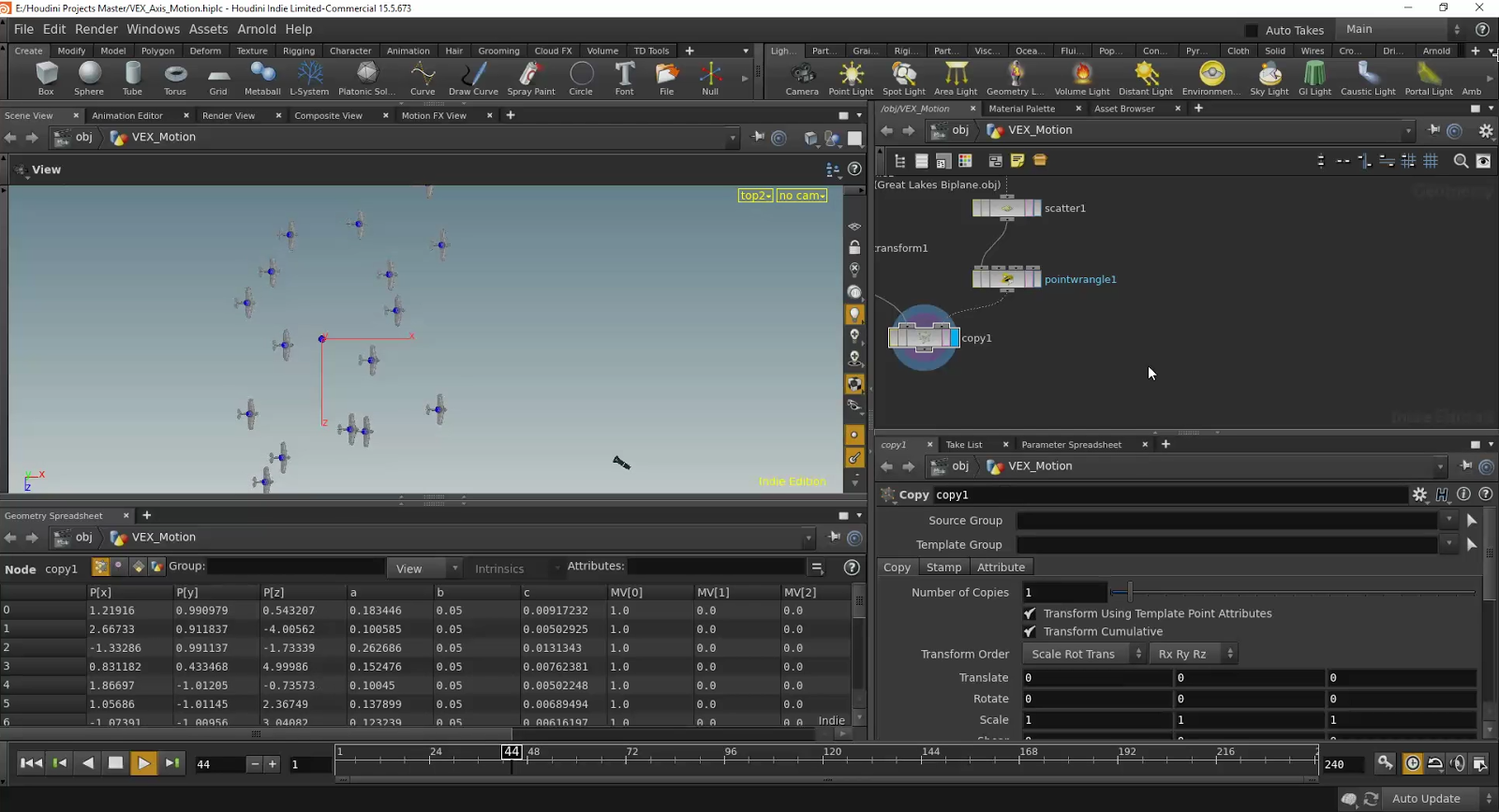Select the Spray Paint tool

pyautogui.click(x=531, y=79)
